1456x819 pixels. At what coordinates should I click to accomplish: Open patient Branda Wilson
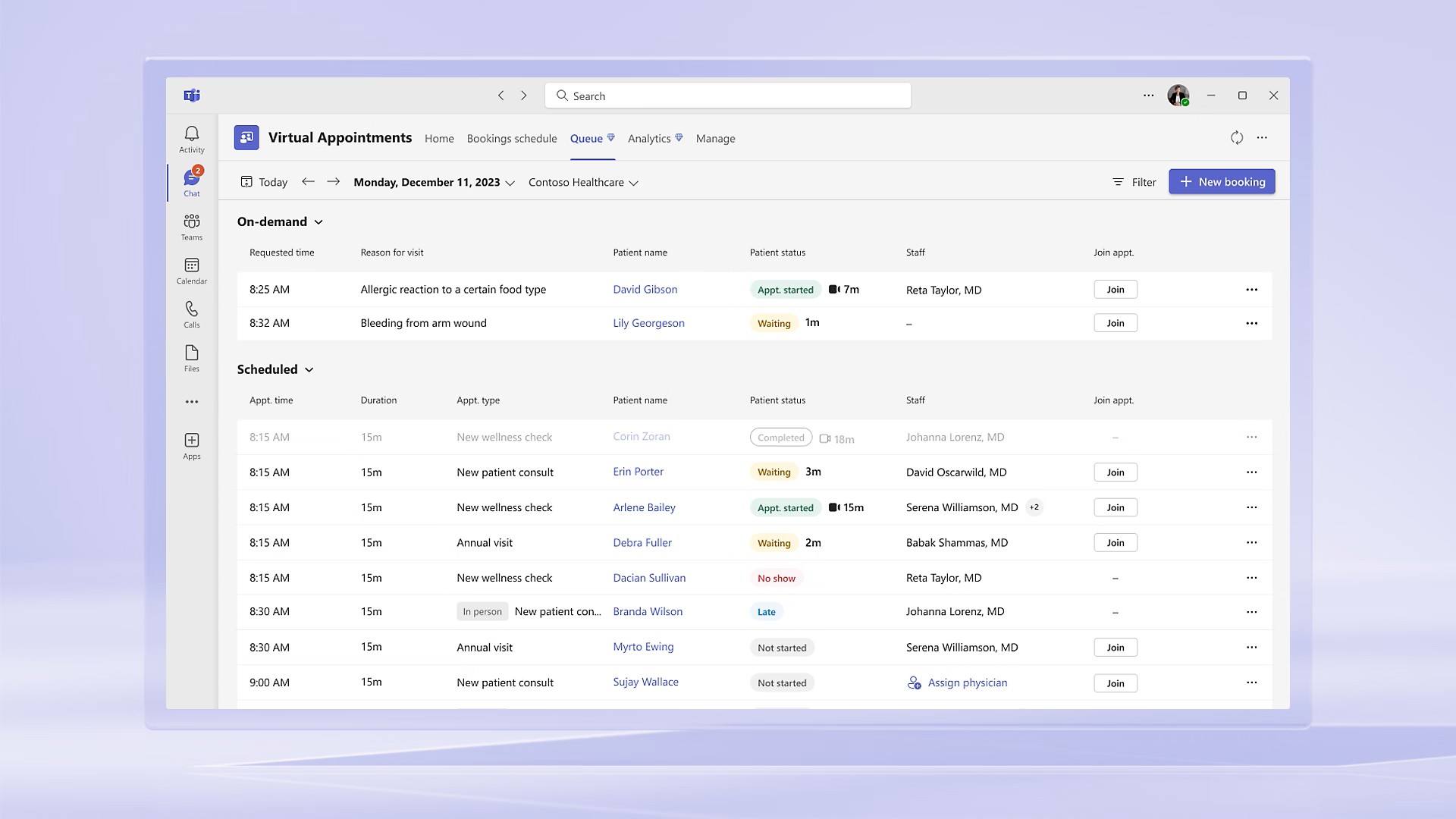pos(648,612)
